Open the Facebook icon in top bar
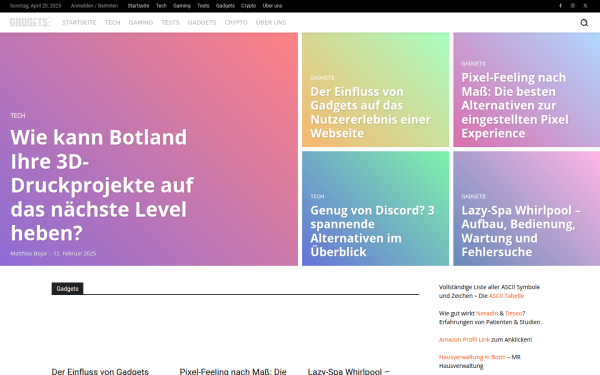600x375 pixels. [x=560, y=6]
